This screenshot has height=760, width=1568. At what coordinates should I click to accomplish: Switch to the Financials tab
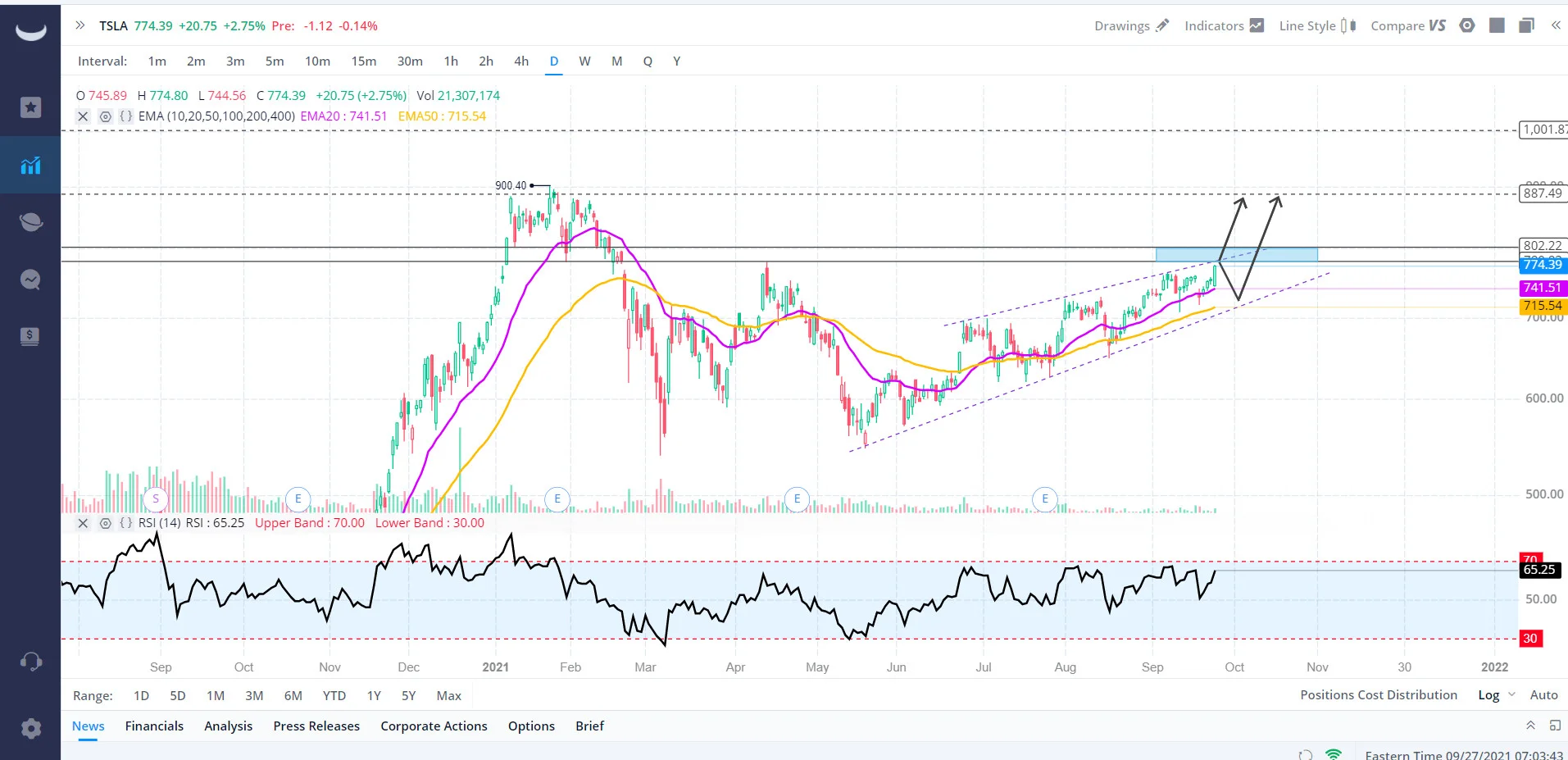click(154, 726)
